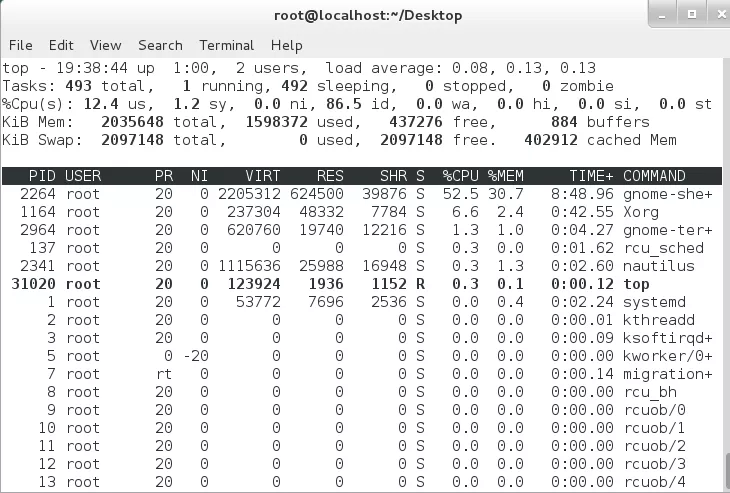Open the Edit menu
730x493 pixels.
[x=61, y=45]
